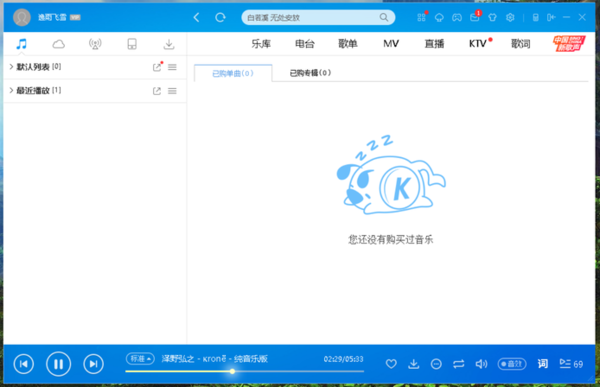Skip to the next track
The height and width of the screenshot is (387, 600).
(x=93, y=364)
